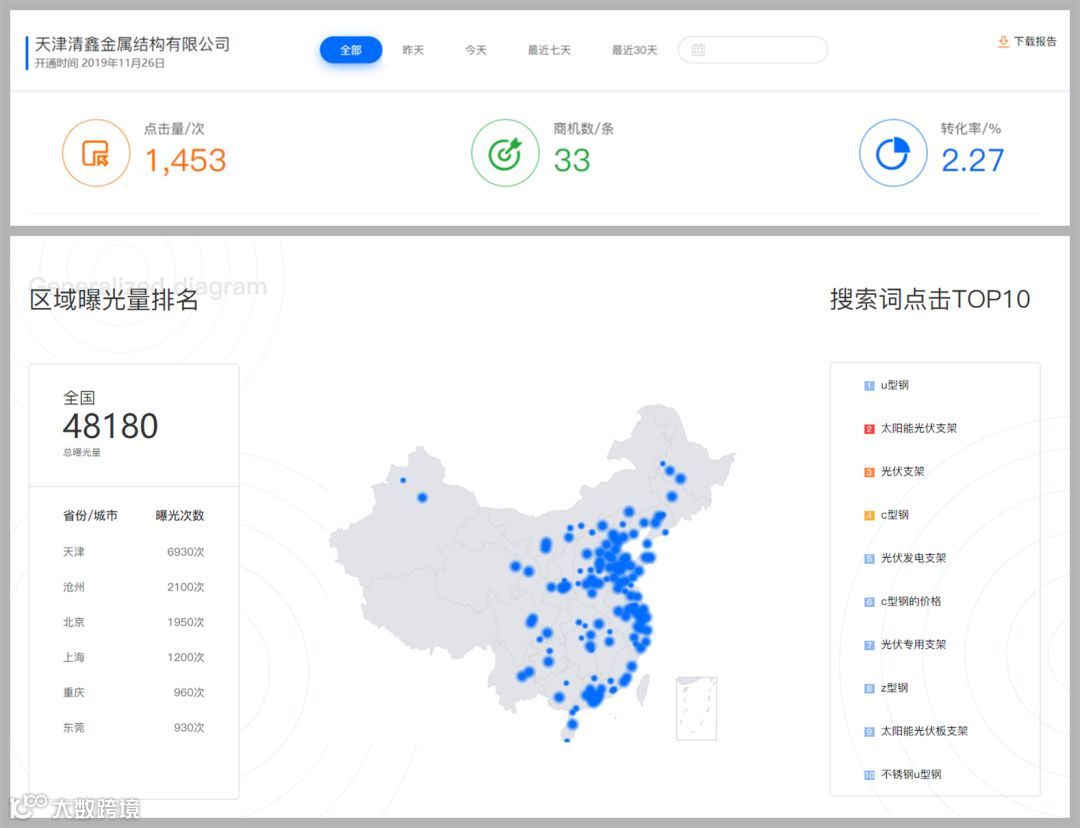
Task: Click the blue 转化率 pie chart icon
Action: 893,153
